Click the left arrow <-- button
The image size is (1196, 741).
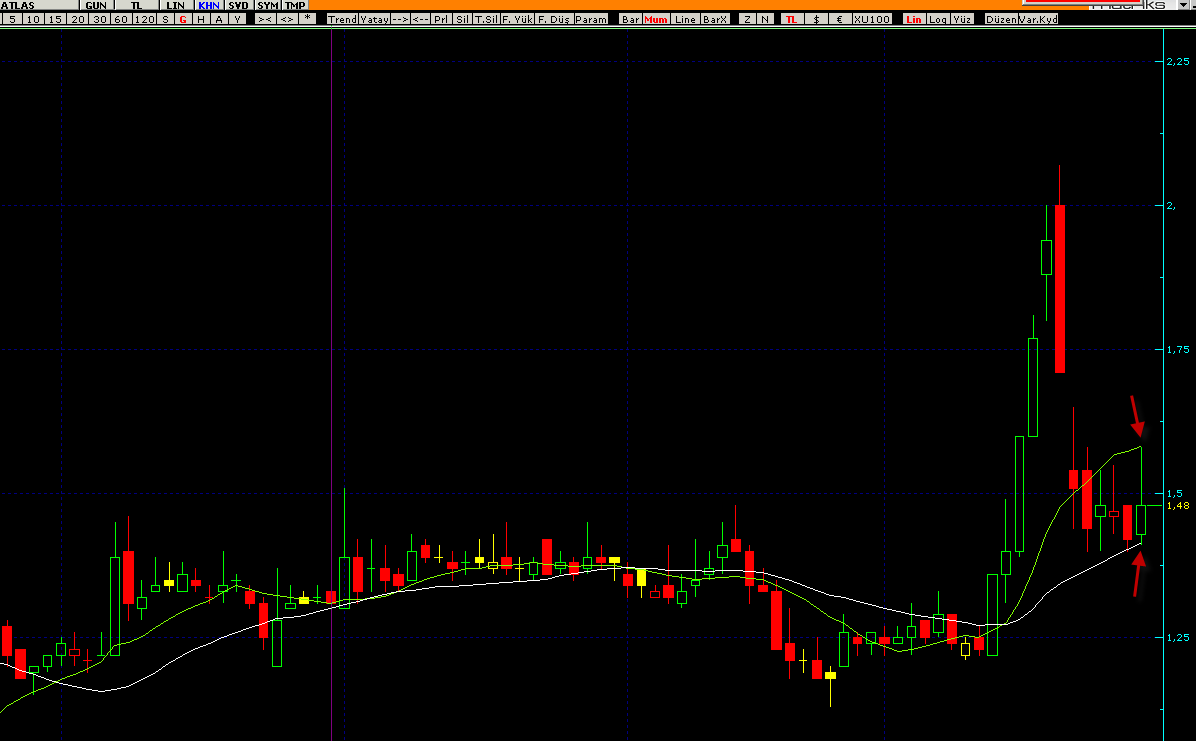tap(420, 19)
